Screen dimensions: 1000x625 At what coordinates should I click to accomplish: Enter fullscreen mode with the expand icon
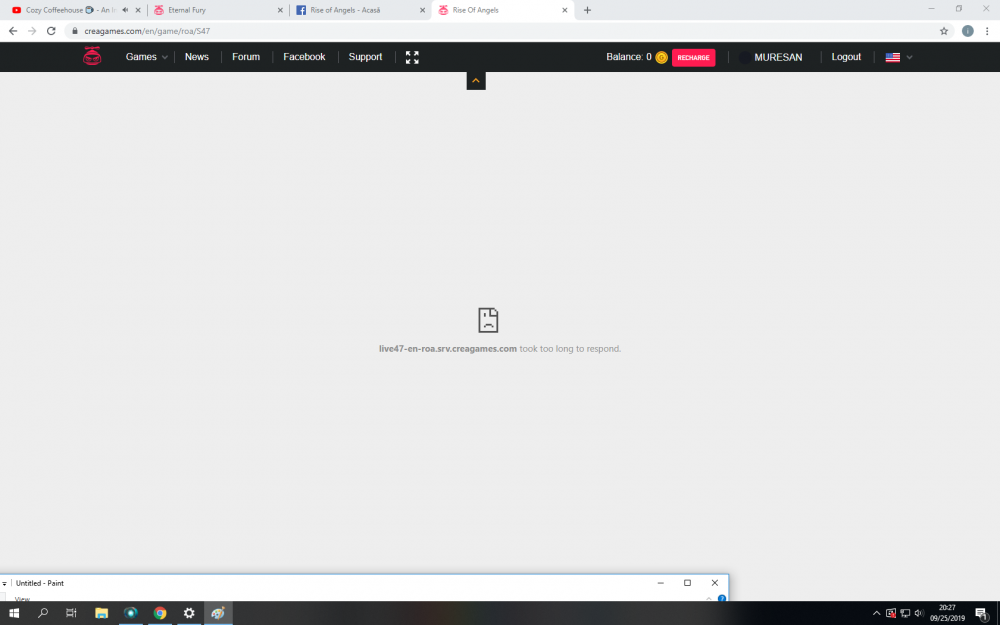point(412,57)
